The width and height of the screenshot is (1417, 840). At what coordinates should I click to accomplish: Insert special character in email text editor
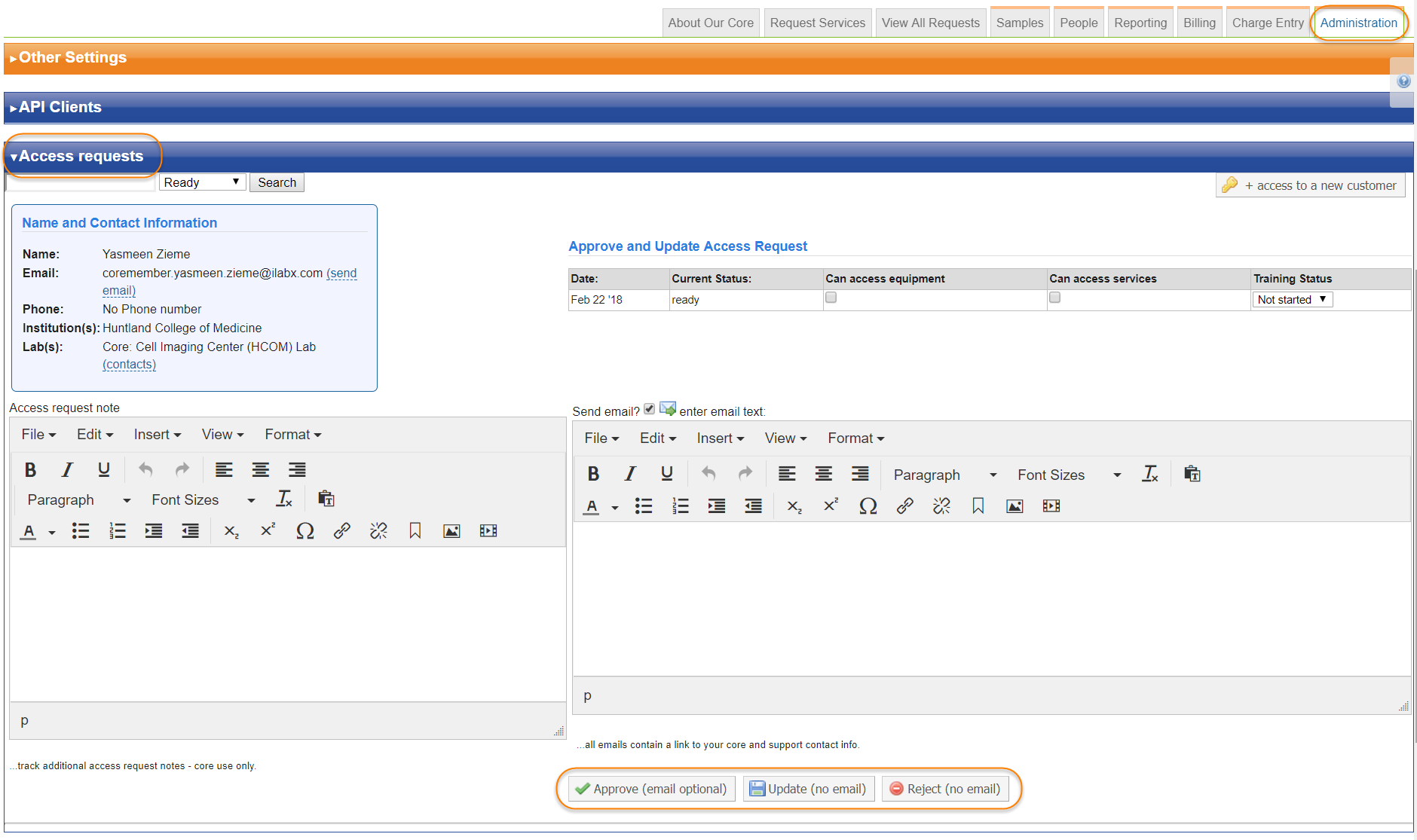coord(868,506)
